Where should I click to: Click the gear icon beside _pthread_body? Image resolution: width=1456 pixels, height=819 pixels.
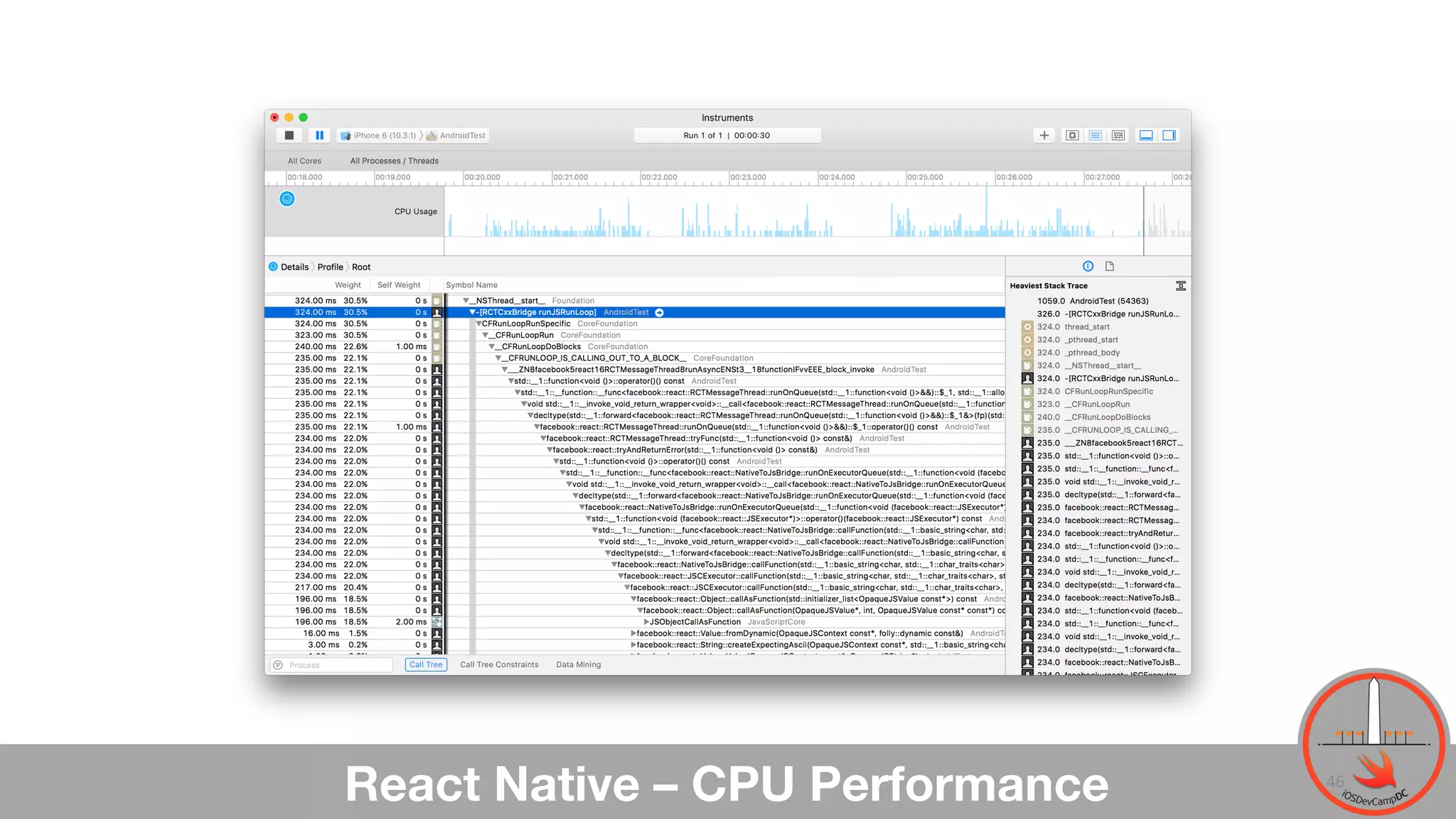point(1027,353)
